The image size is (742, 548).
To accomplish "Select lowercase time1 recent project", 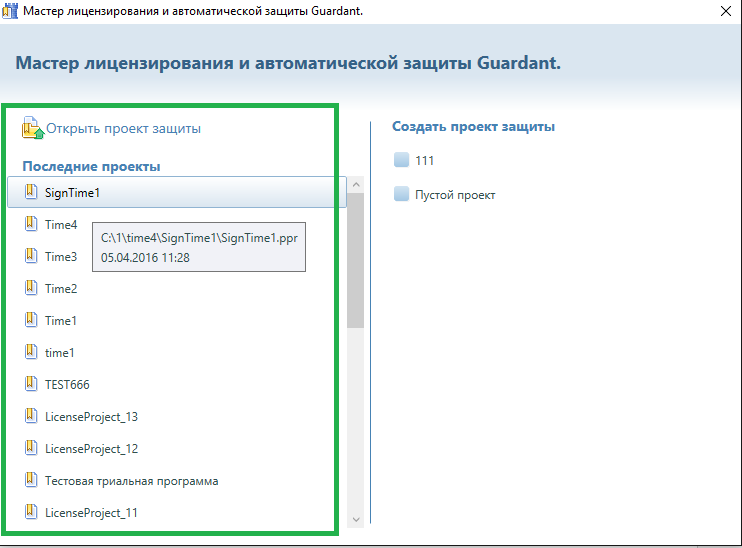I will pos(60,353).
